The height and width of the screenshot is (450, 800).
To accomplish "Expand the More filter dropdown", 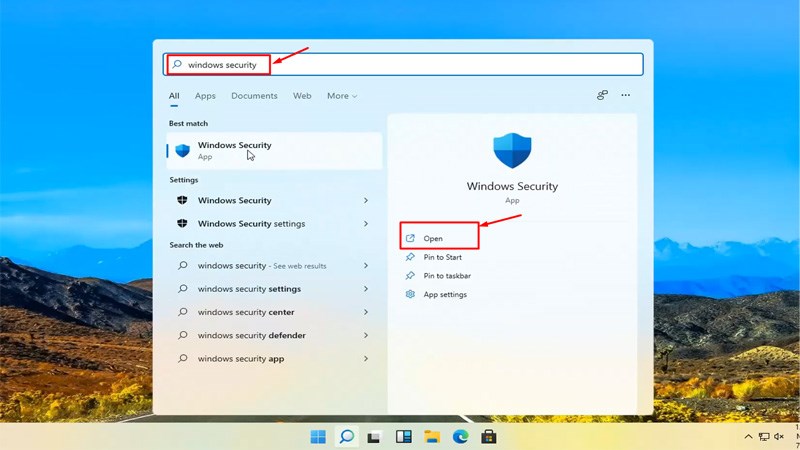I will click(342, 95).
